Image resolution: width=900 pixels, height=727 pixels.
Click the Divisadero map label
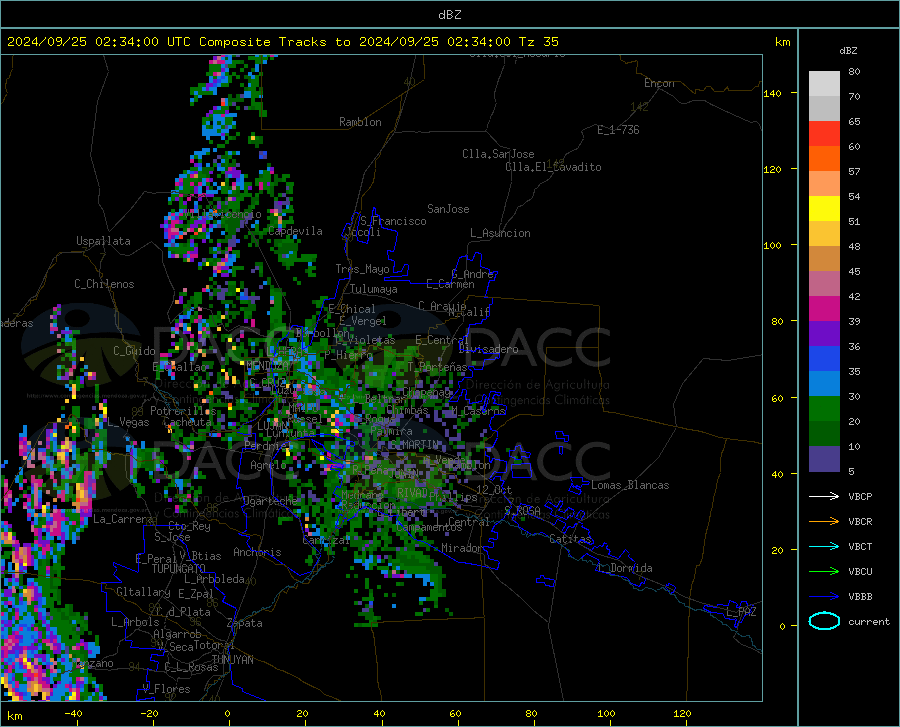coord(488,349)
